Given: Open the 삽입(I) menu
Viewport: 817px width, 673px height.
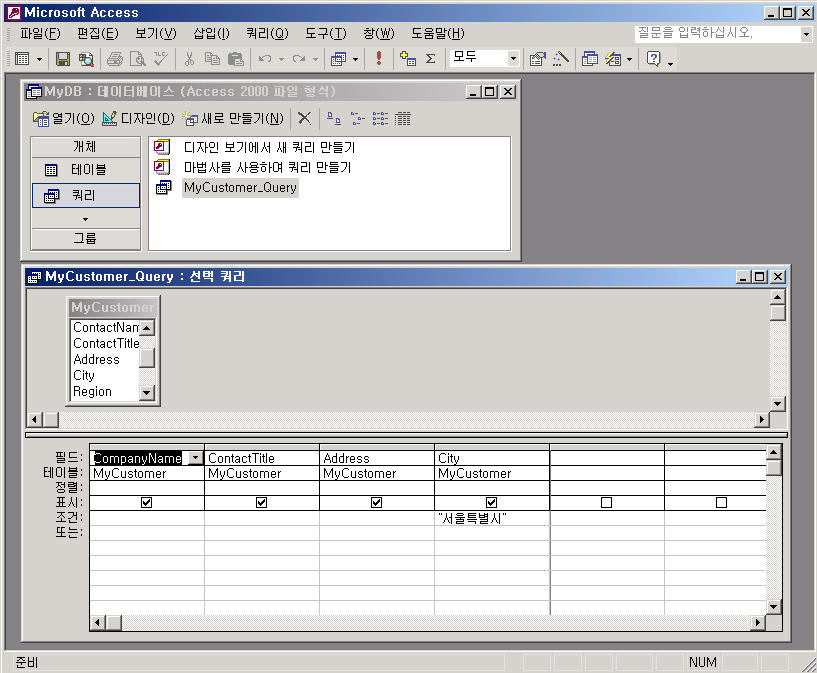Looking at the screenshot, I should [211, 33].
